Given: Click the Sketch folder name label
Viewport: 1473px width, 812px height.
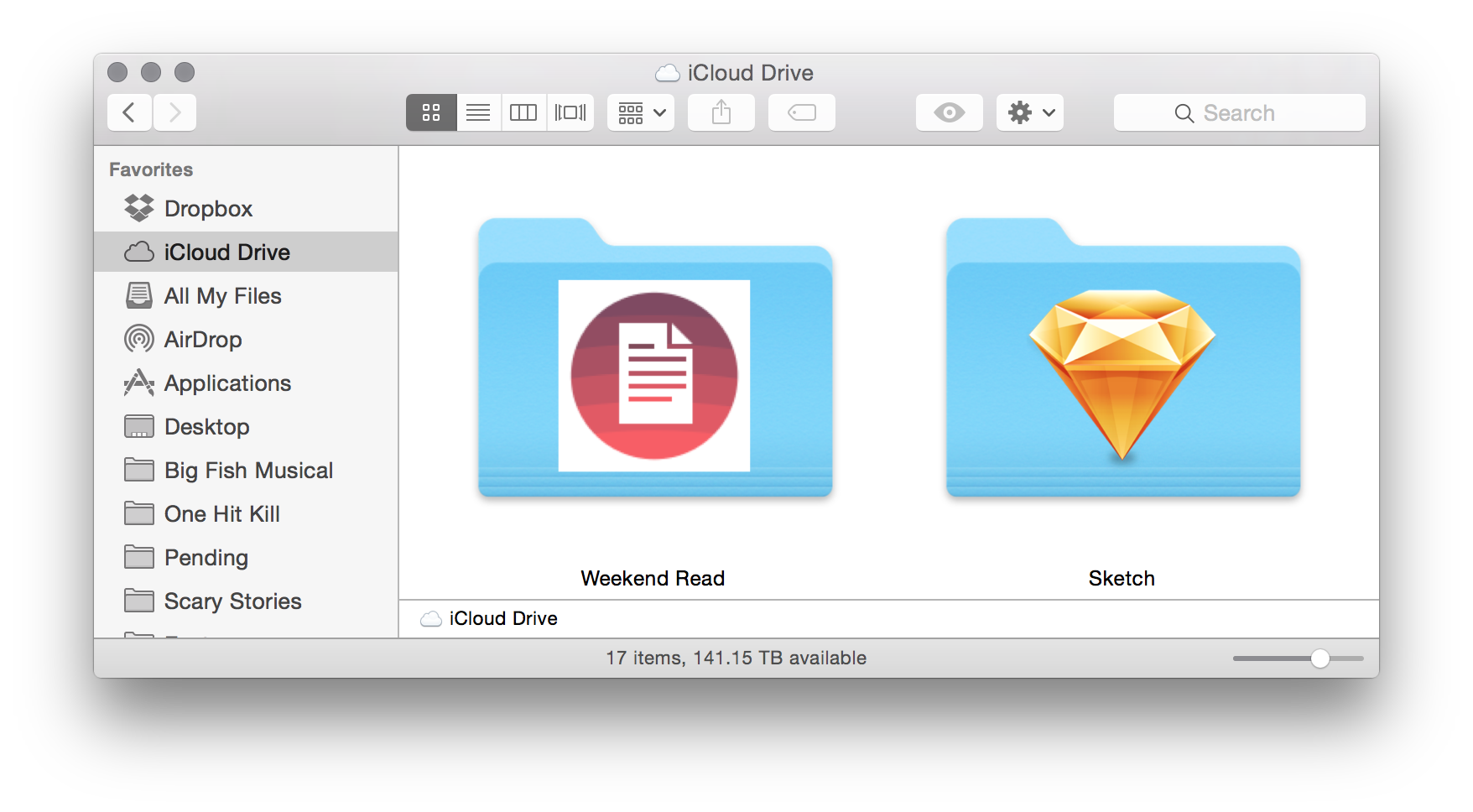Looking at the screenshot, I should pos(1122,578).
